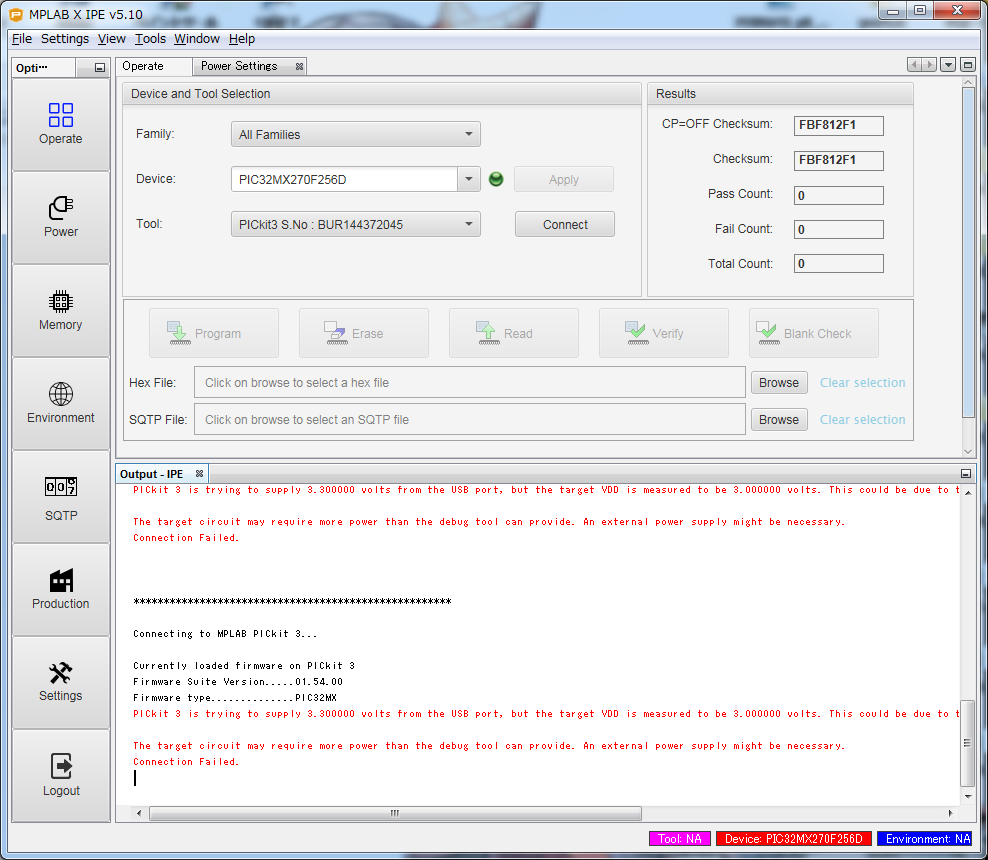Click the Connect button
Image resolution: width=988 pixels, height=860 pixels.
click(565, 224)
